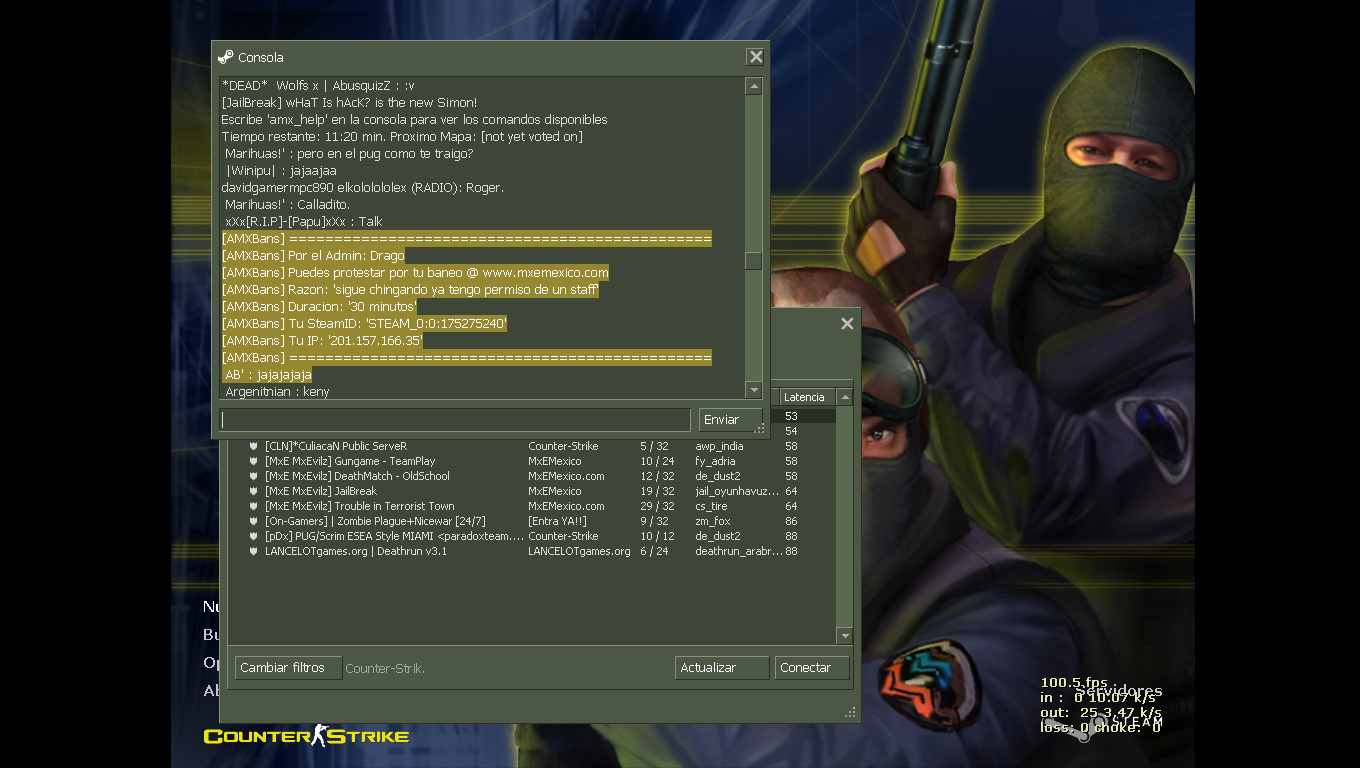
Task: Click the fy_adria map cell
Action: pos(715,461)
